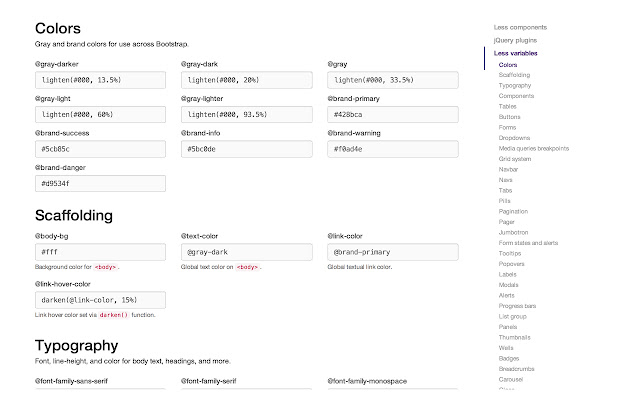
Task: Go to Typography in sidebar nav
Action: coord(515,85)
